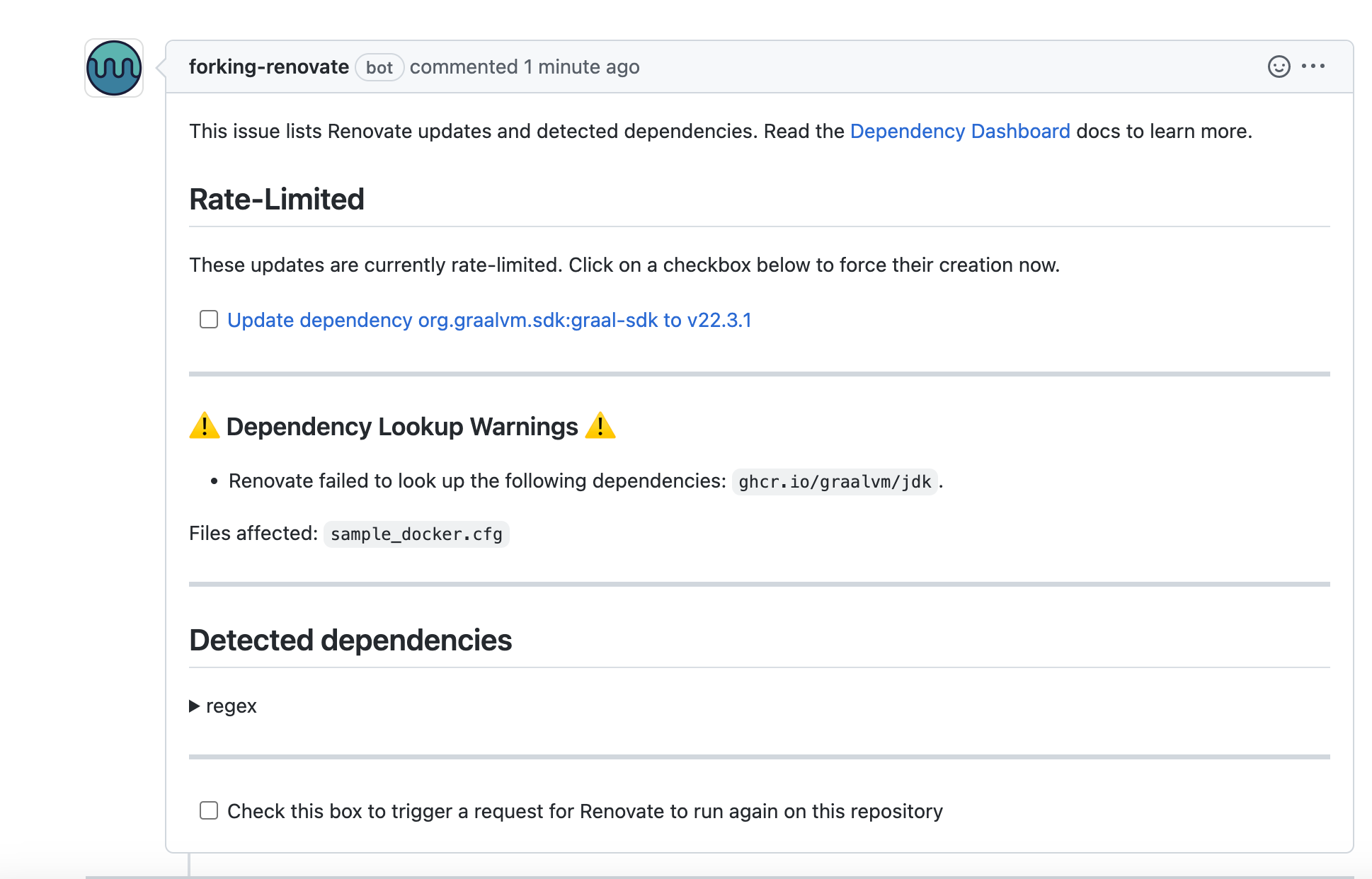The height and width of the screenshot is (879, 1372).
Task: Click the bot badge next to forking-renovate
Action: [x=379, y=67]
